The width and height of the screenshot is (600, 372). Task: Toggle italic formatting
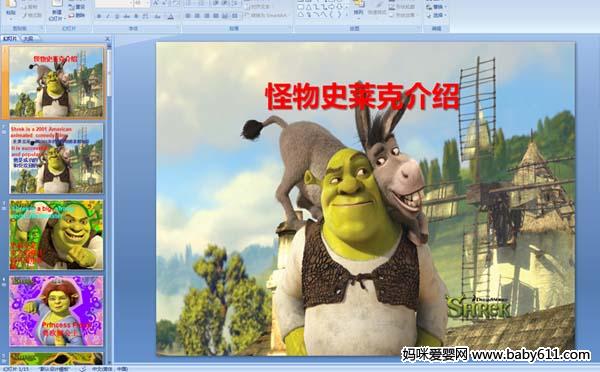pos(108,16)
